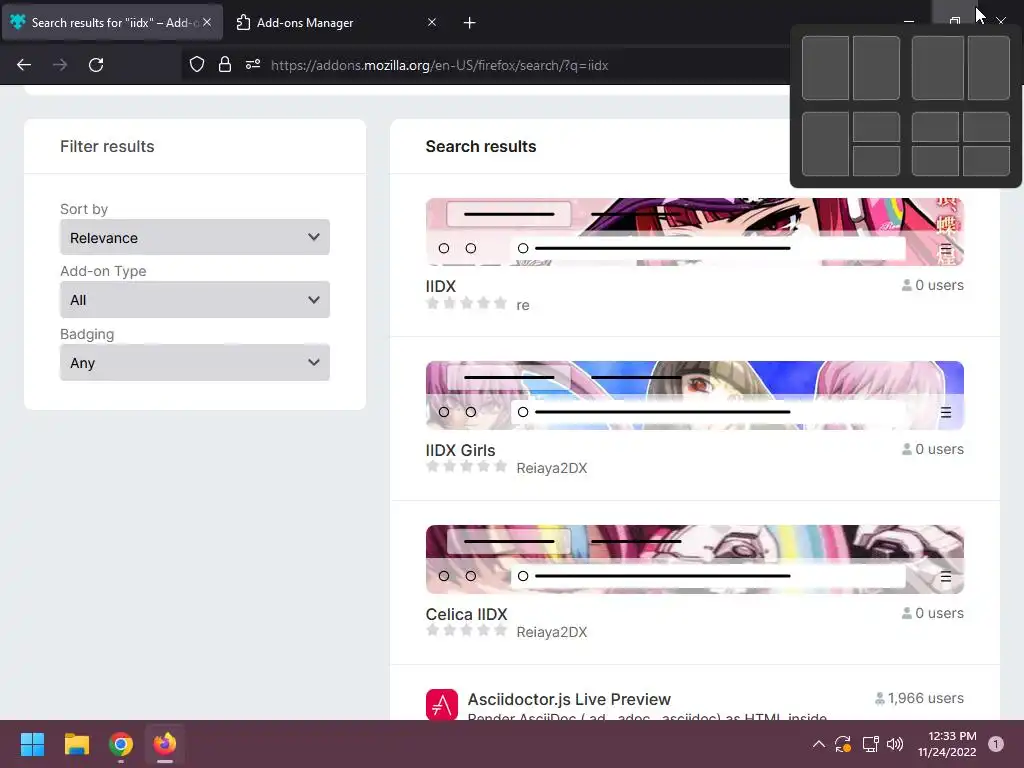1024x768 pixels.
Task: Click the Firefox icon in the taskbar
Action: click(x=165, y=744)
